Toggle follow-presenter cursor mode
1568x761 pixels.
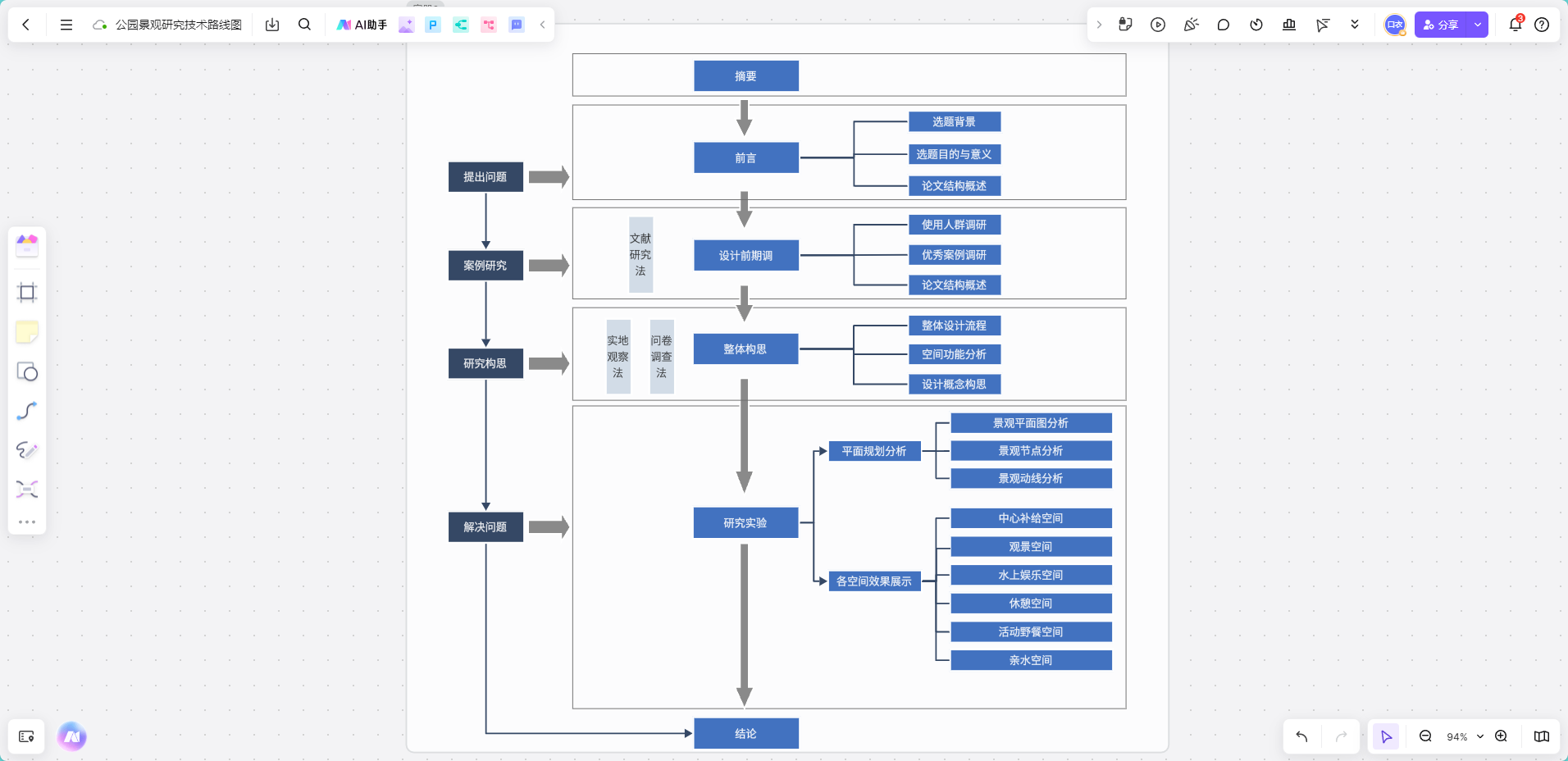point(1322,25)
